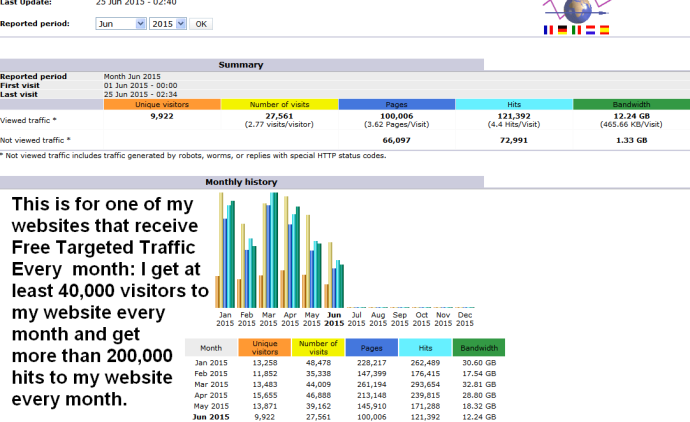The image size is (690, 422).
Task: Click the blue Pages header in Summary
Action: click(396, 104)
